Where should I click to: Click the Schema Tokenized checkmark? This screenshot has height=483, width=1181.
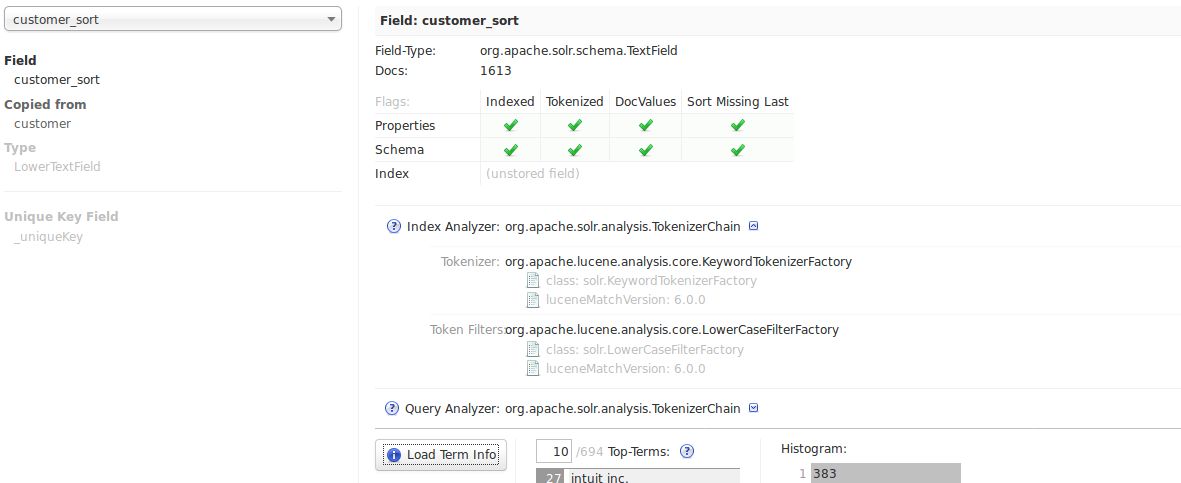click(x=575, y=149)
